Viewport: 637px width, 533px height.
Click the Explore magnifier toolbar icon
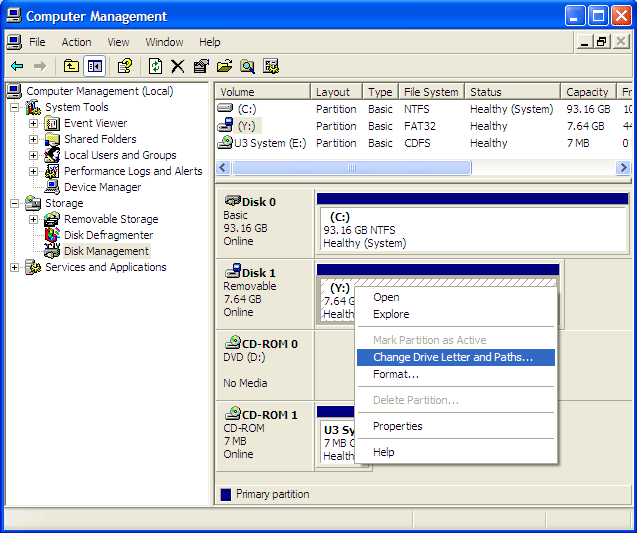point(247,66)
